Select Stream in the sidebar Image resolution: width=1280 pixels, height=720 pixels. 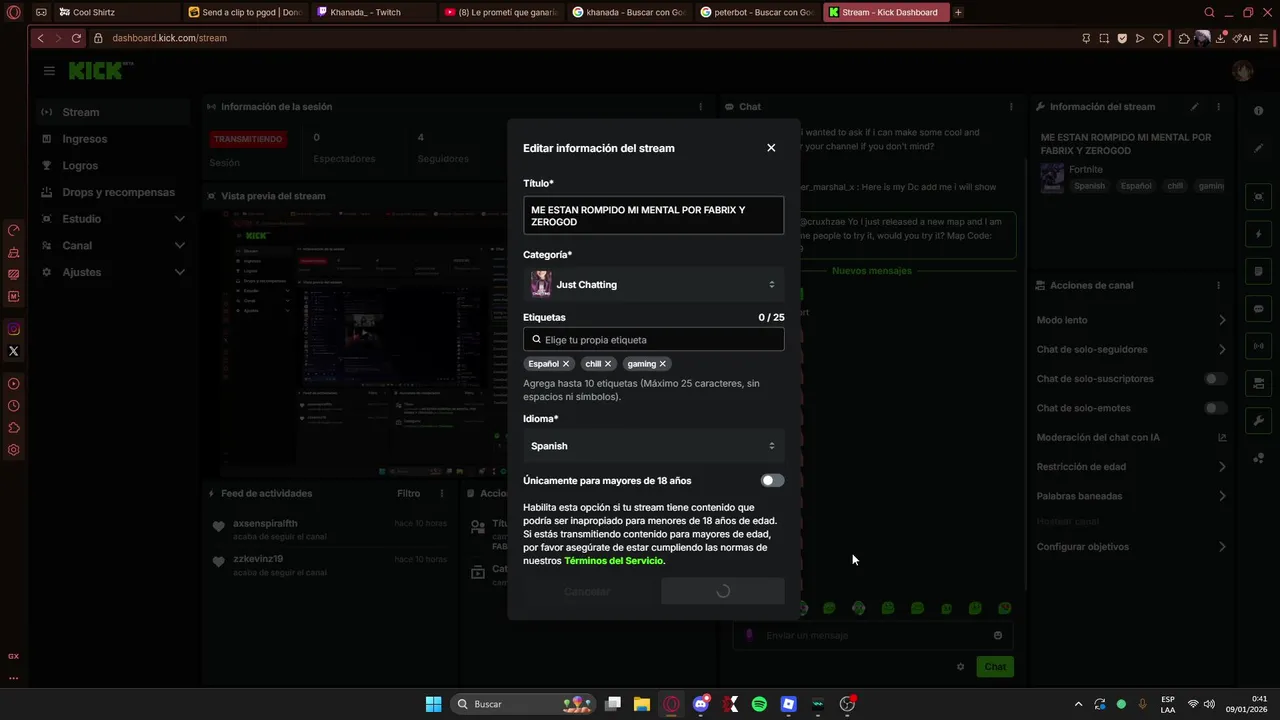112,112
